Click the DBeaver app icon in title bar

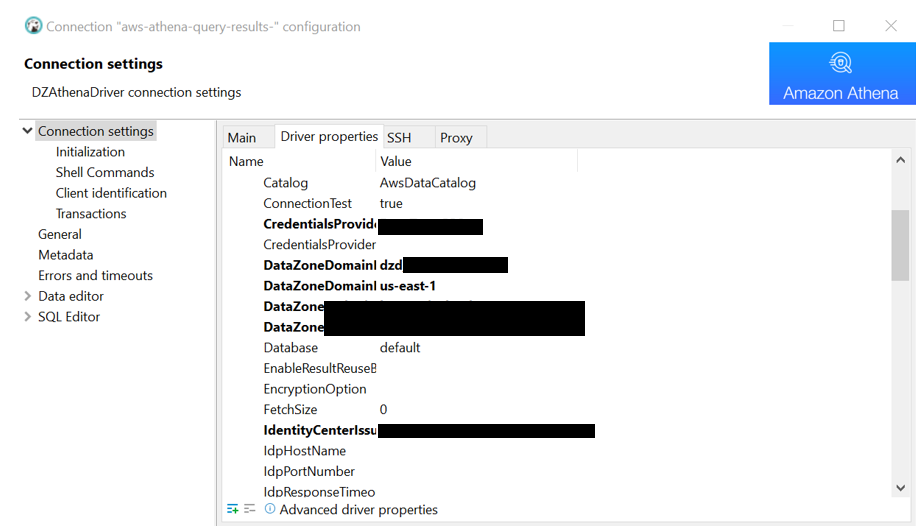click(x=33, y=26)
